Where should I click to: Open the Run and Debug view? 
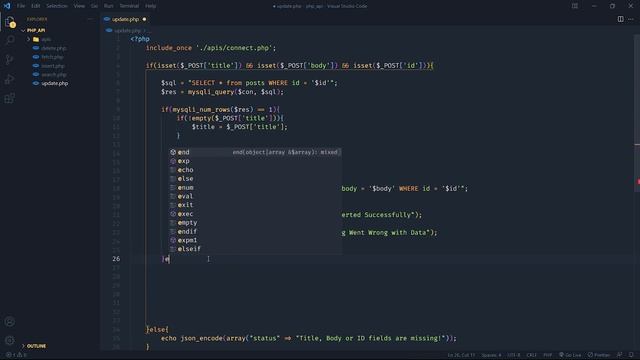pos(10,79)
